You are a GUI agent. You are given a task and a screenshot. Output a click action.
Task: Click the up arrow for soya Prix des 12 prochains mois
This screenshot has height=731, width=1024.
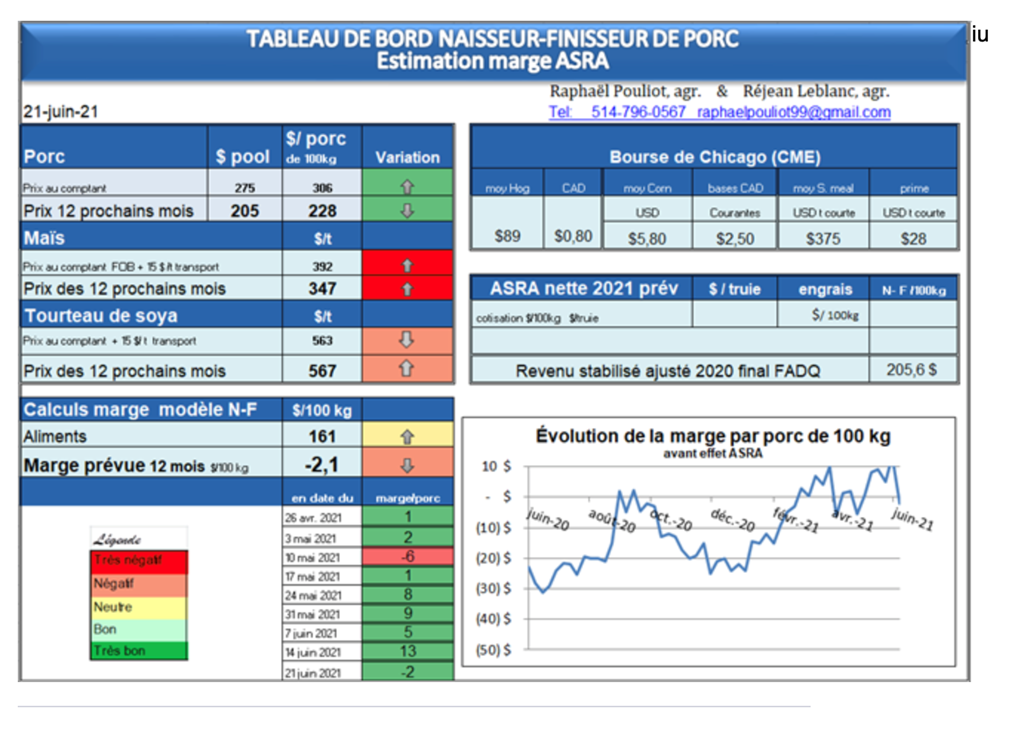tap(407, 370)
